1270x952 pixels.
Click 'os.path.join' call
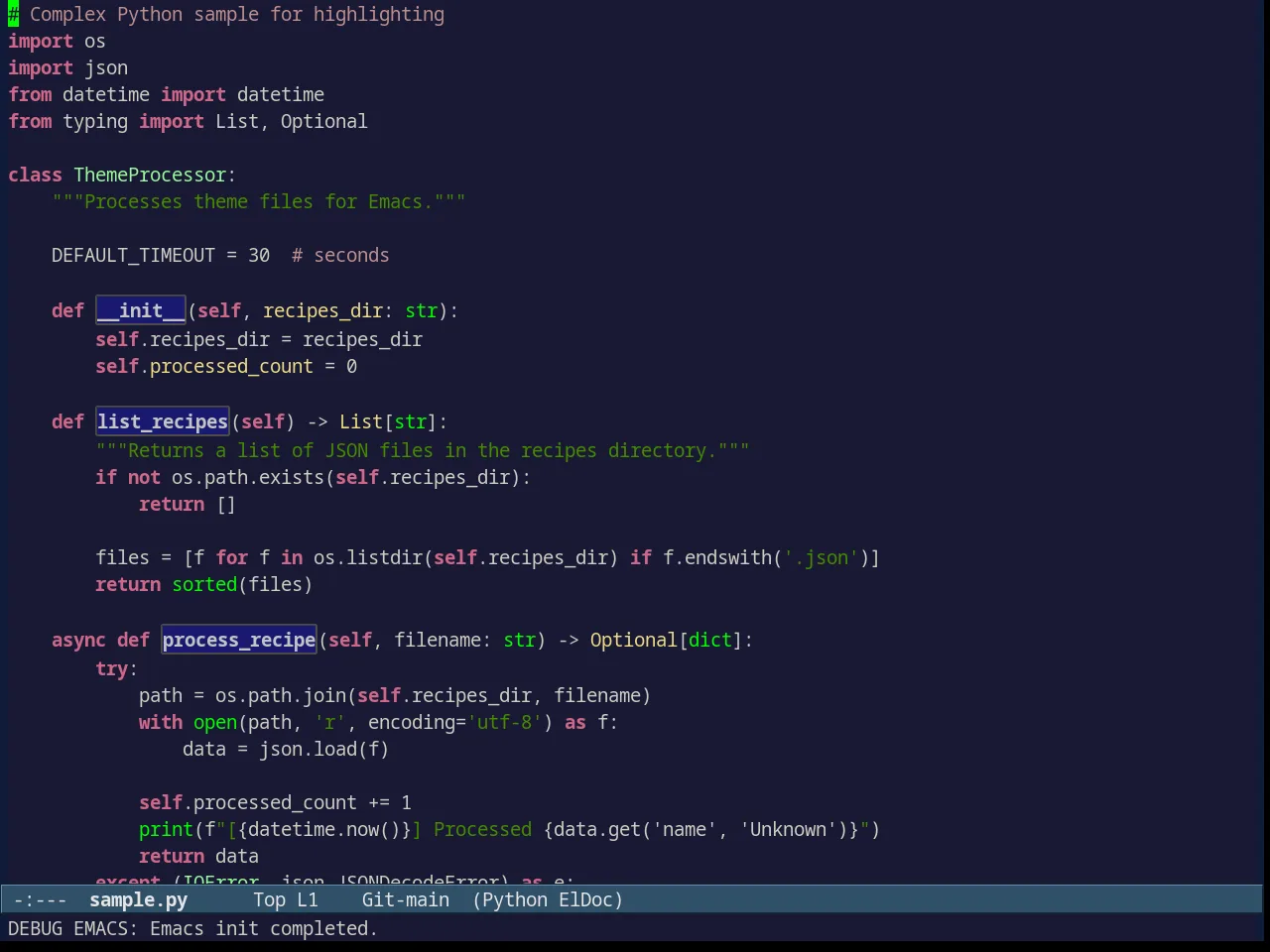(x=281, y=695)
